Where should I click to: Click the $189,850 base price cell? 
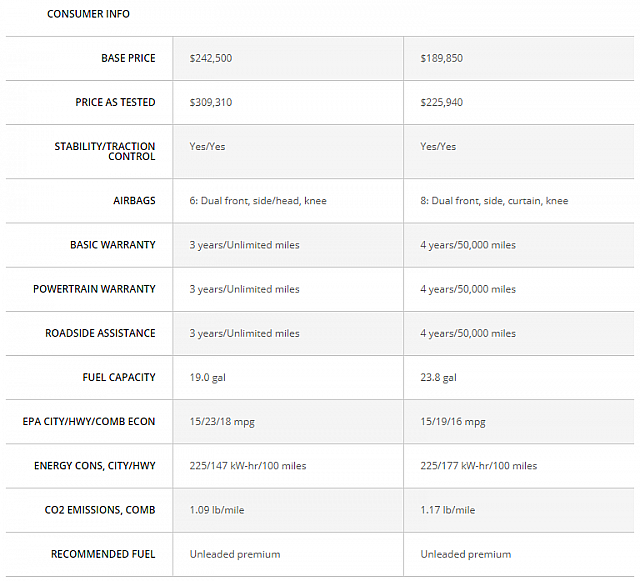click(x=442, y=58)
